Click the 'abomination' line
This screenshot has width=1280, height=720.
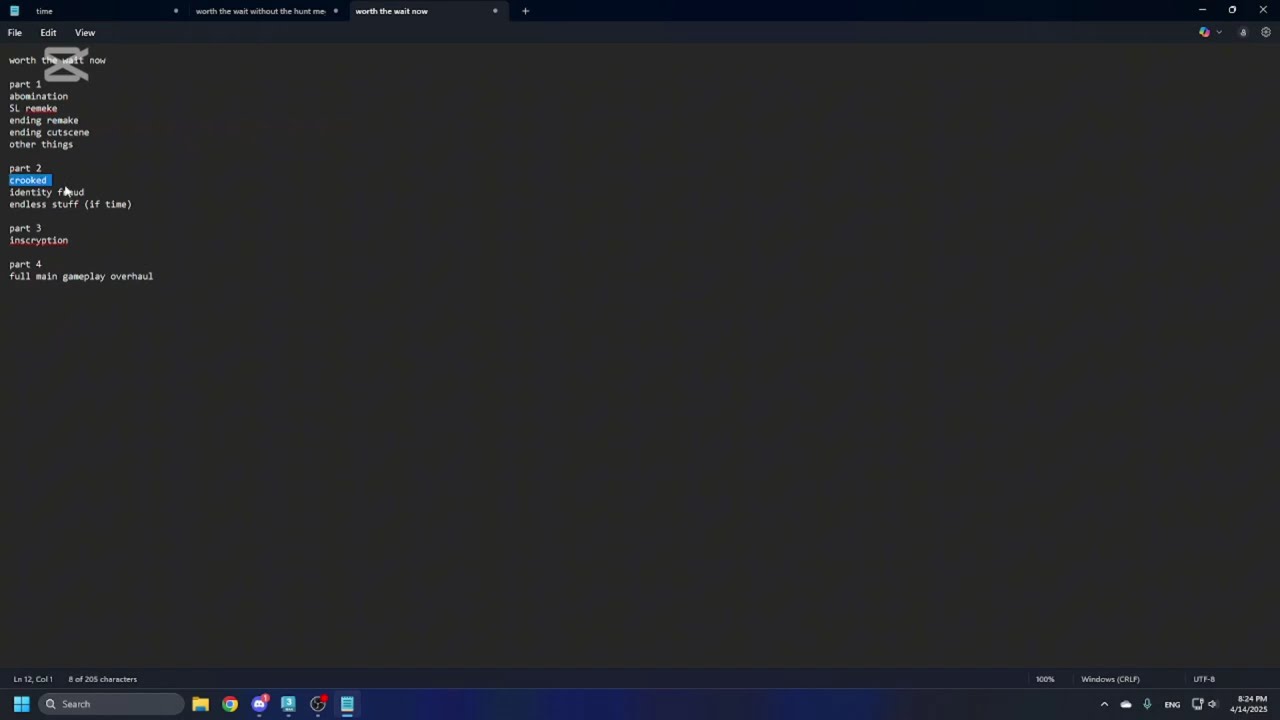[39, 96]
